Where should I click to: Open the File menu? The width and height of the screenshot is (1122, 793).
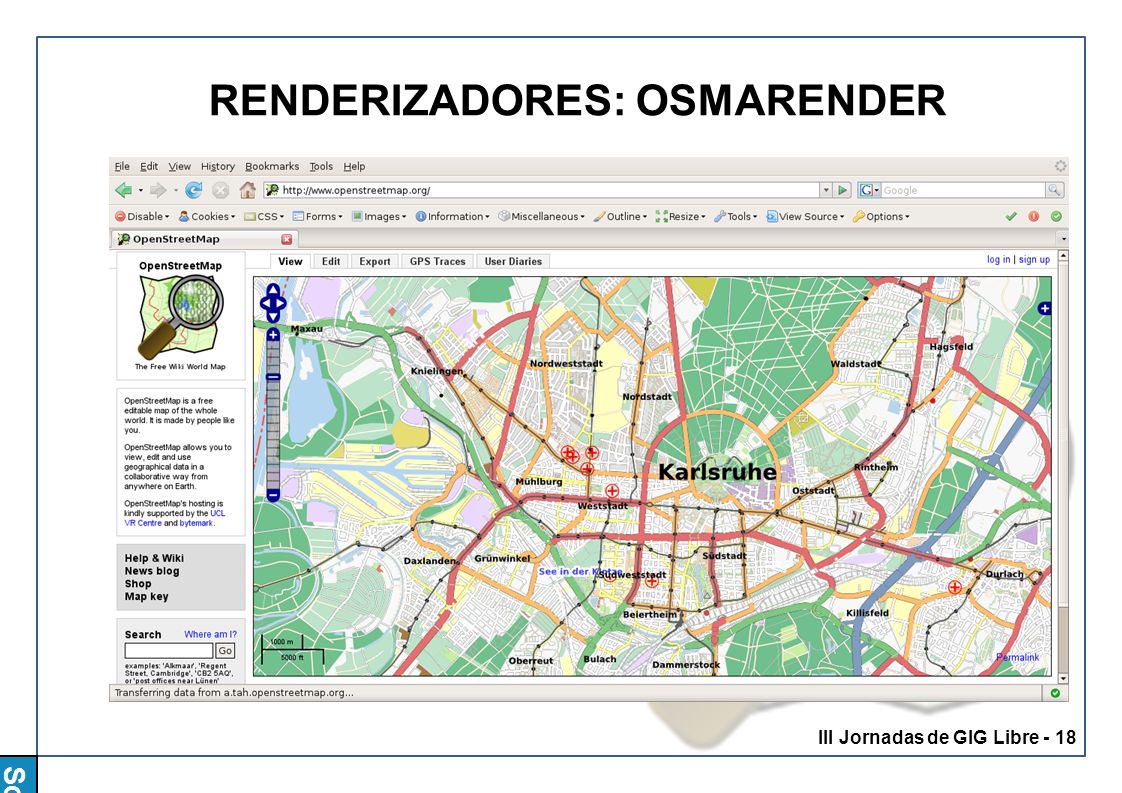coord(122,166)
